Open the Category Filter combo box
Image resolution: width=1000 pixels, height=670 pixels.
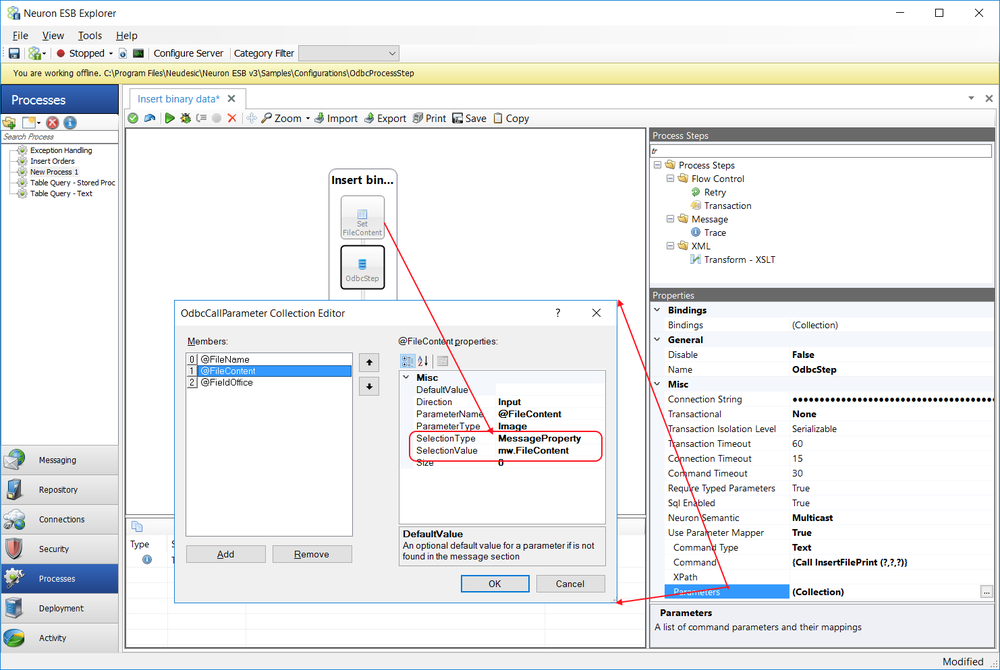[349, 54]
